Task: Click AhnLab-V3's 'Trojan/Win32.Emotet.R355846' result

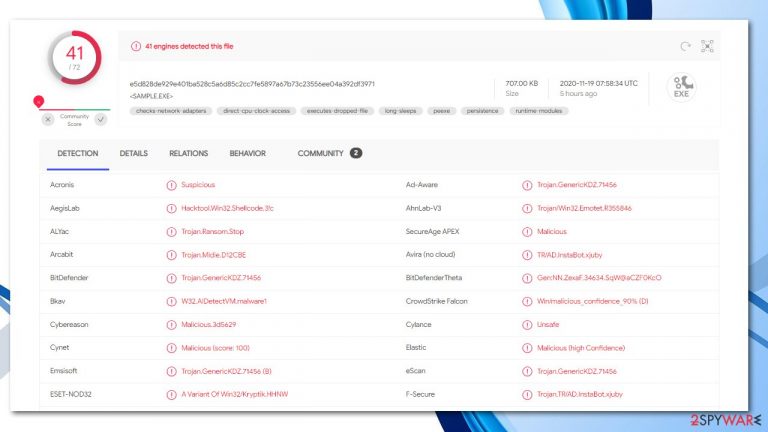Action: (584, 208)
